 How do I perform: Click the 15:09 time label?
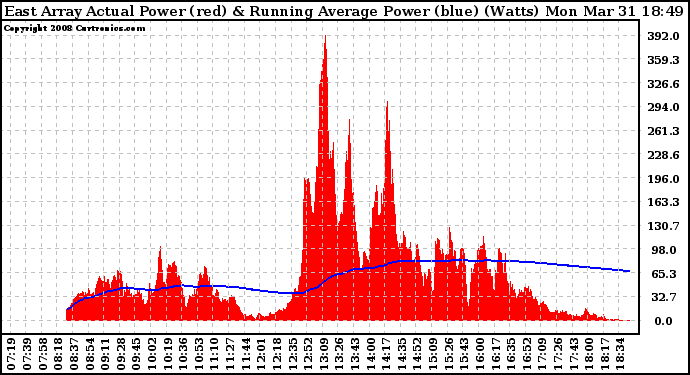click(433, 354)
